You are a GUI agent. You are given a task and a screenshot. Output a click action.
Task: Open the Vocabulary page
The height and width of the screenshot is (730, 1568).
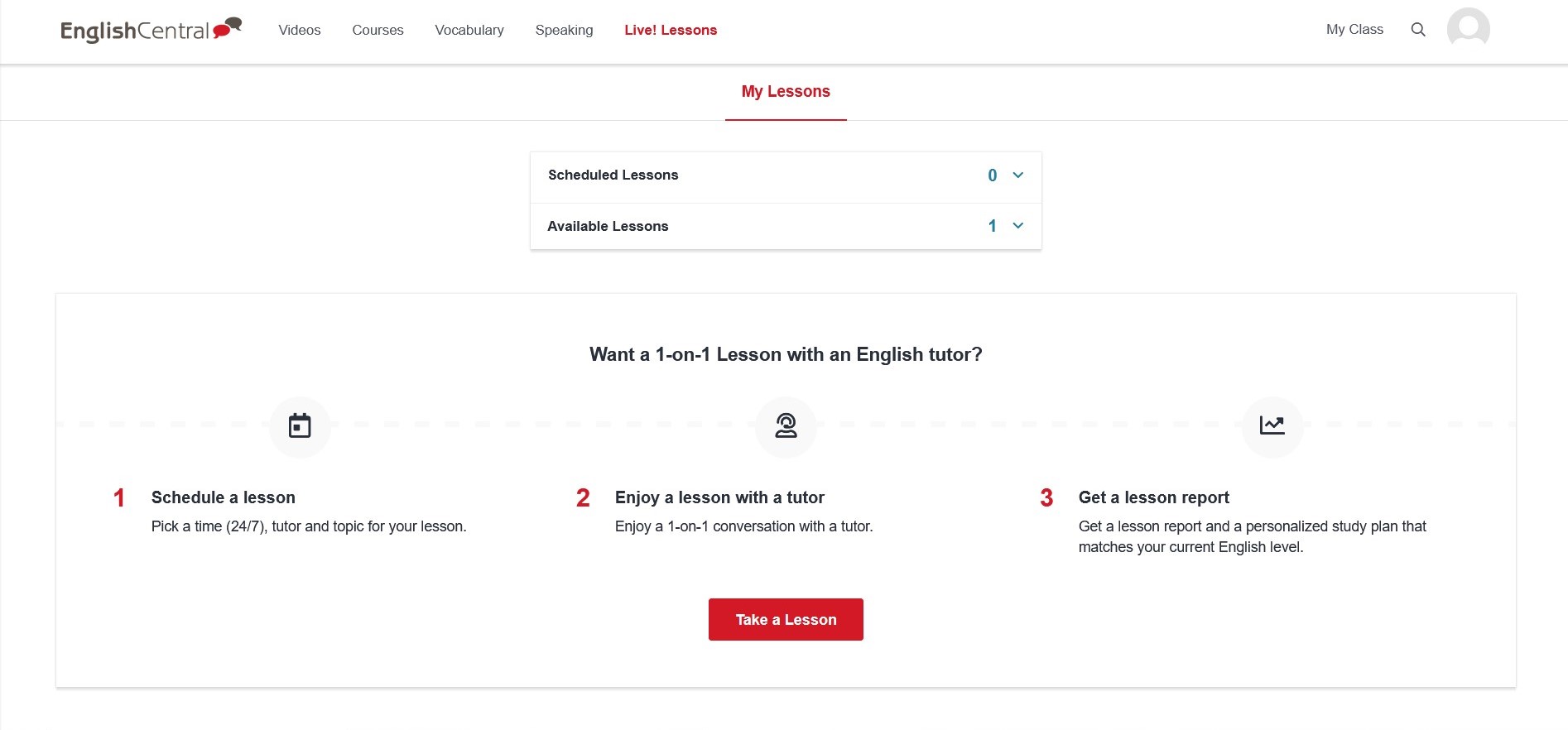(x=469, y=30)
